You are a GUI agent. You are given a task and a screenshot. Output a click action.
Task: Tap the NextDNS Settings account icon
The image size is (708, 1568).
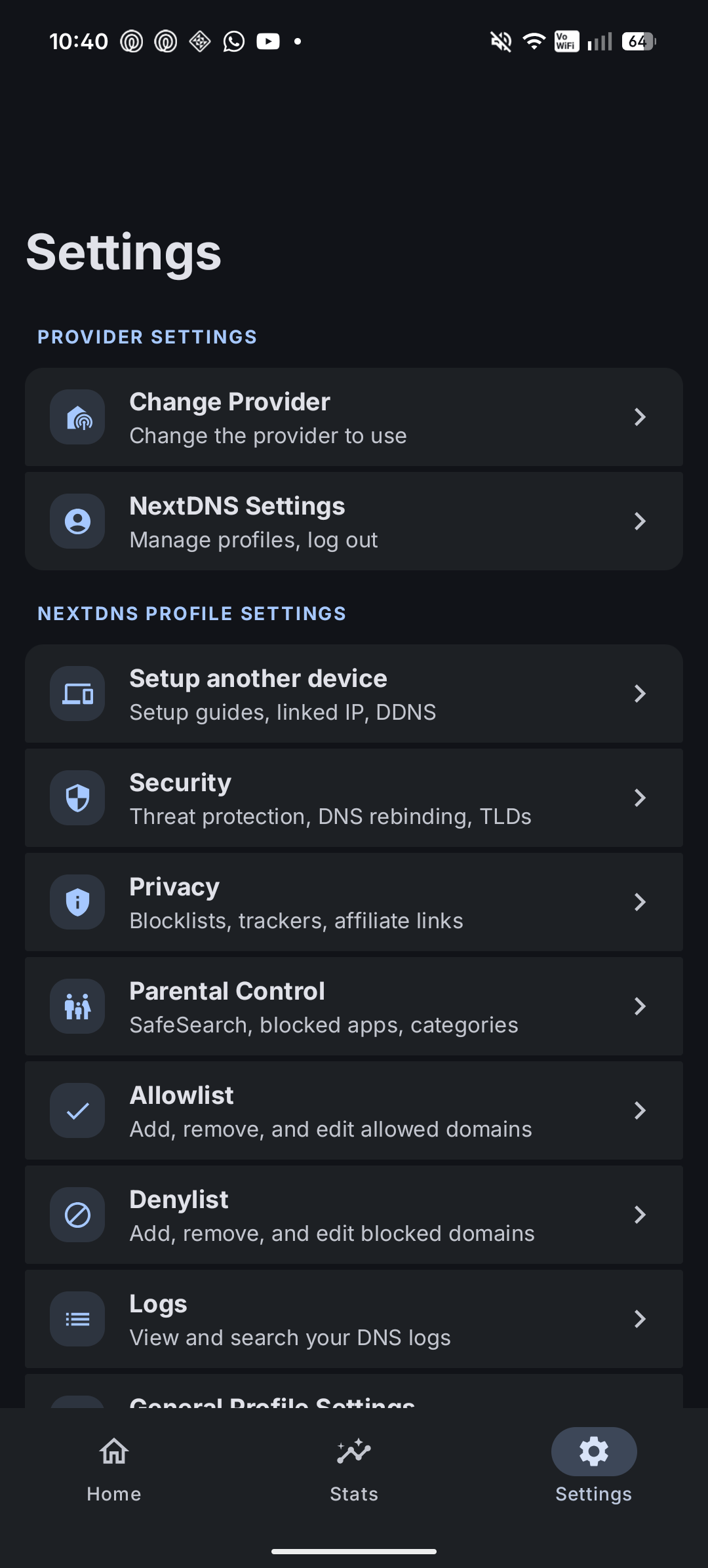pos(77,522)
